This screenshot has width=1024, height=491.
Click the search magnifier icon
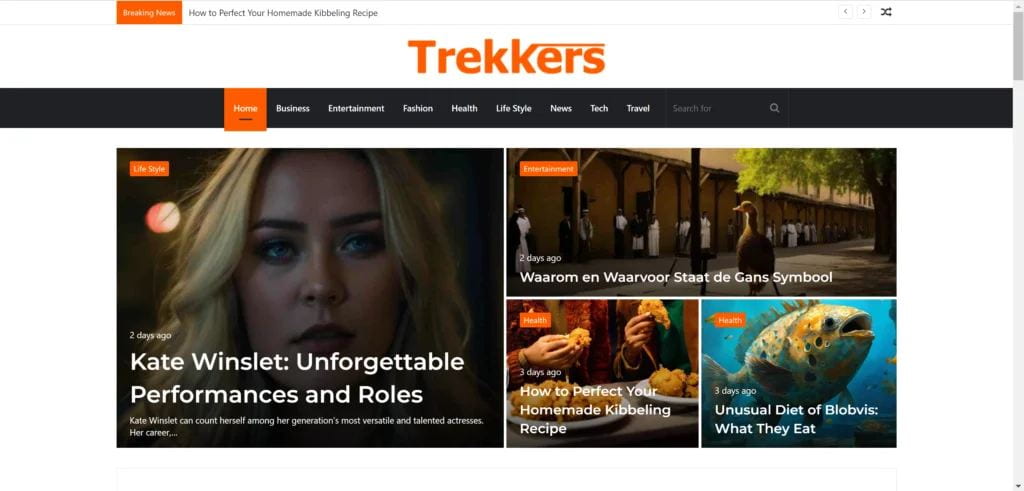[775, 108]
